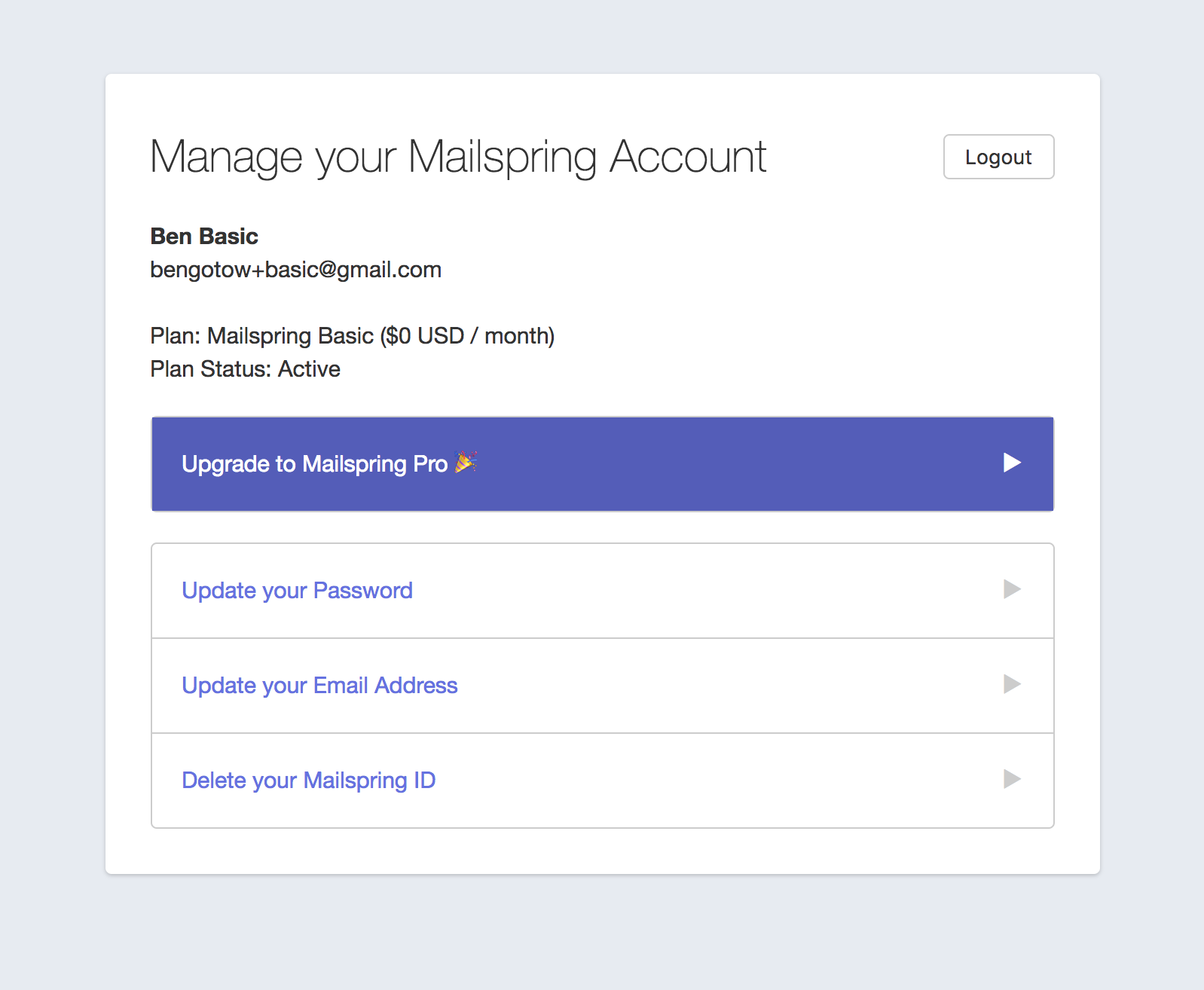Click the bengotow+basic@gmail.com email text
The height and width of the screenshot is (990, 1204).
(295, 270)
